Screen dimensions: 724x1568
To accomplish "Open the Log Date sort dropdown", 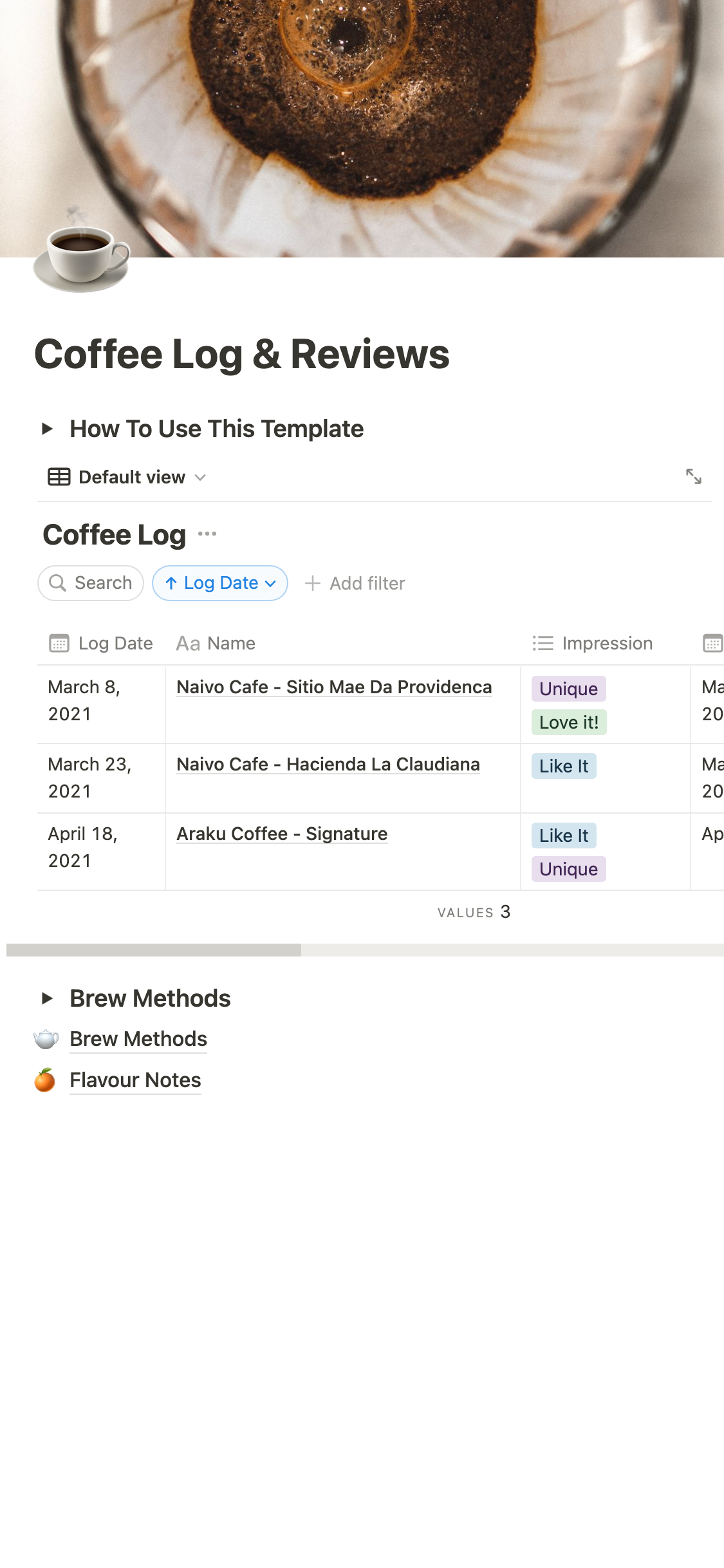I will click(x=220, y=583).
